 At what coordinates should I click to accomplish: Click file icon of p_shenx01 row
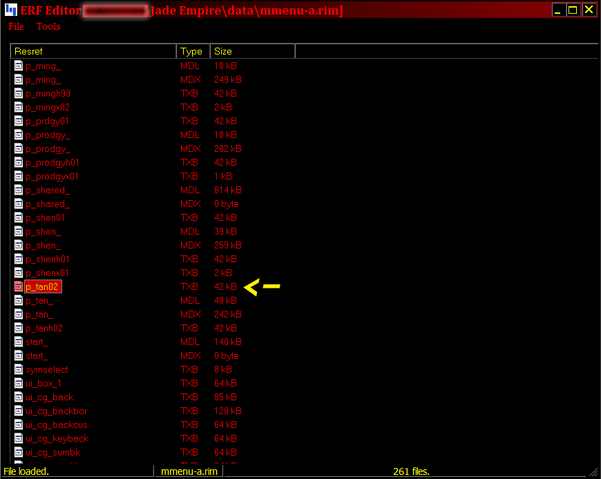(x=18, y=273)
